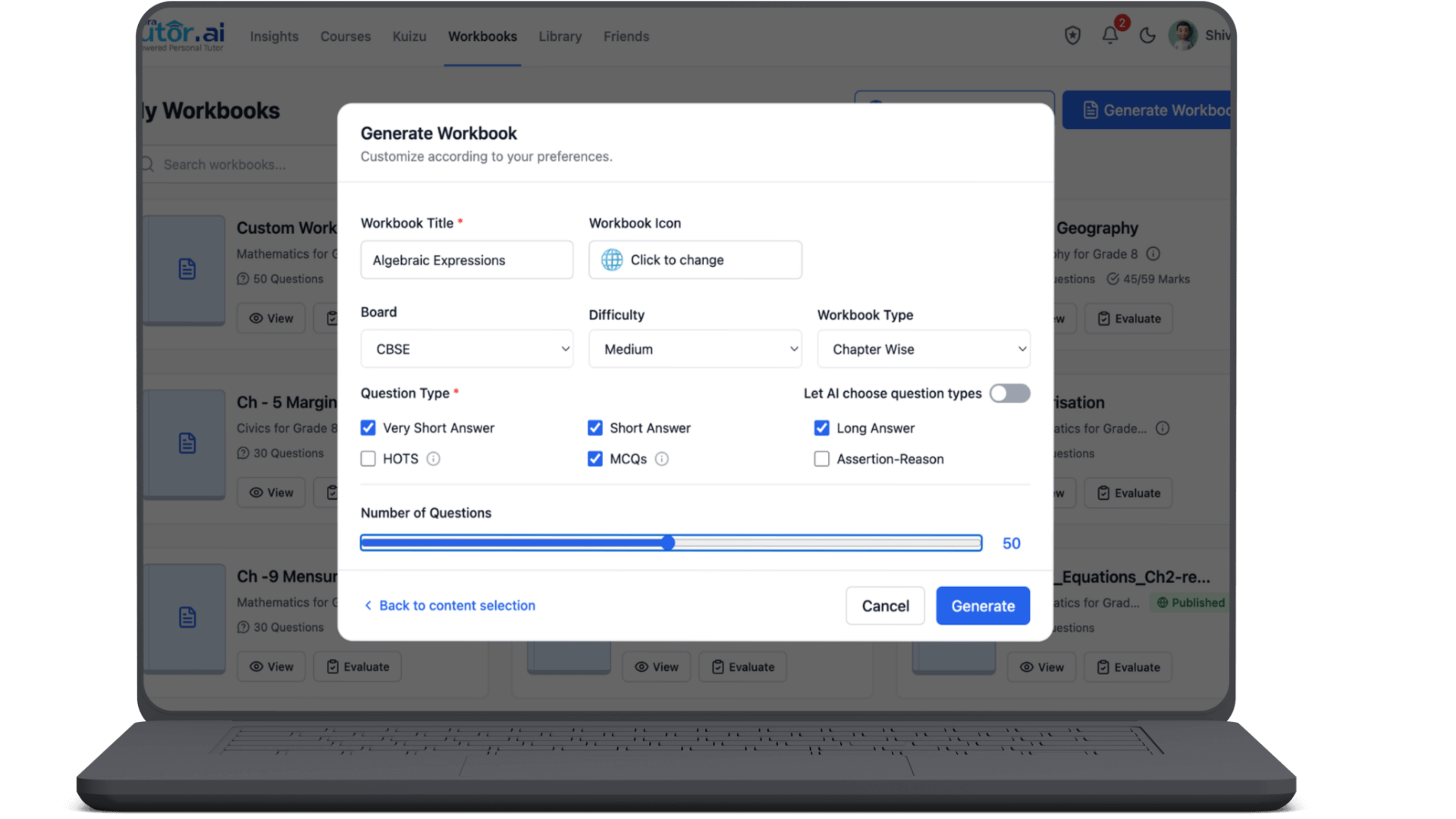Open the profile avatar menu

click(1183, 35)
